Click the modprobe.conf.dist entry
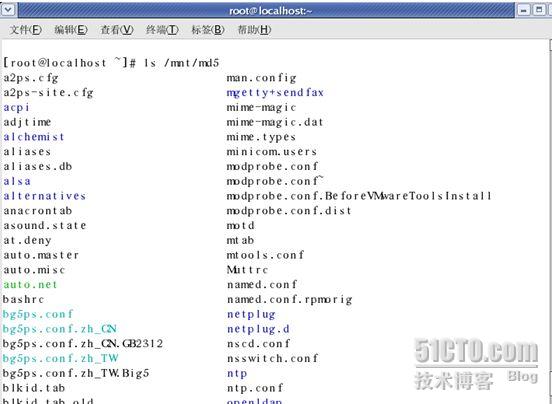This screenshot has height=404, width=552. coord(289,211)
